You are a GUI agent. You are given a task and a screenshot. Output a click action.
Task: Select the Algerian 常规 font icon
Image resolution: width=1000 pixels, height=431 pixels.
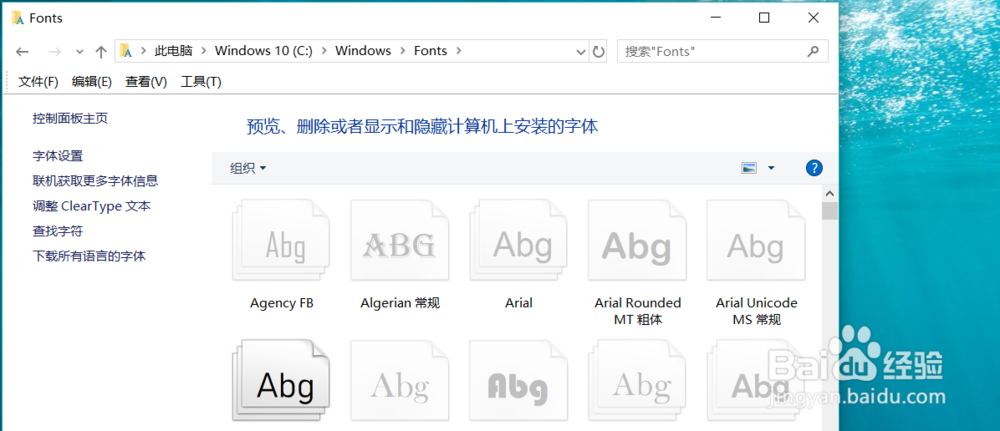click(x=400, y=240)
